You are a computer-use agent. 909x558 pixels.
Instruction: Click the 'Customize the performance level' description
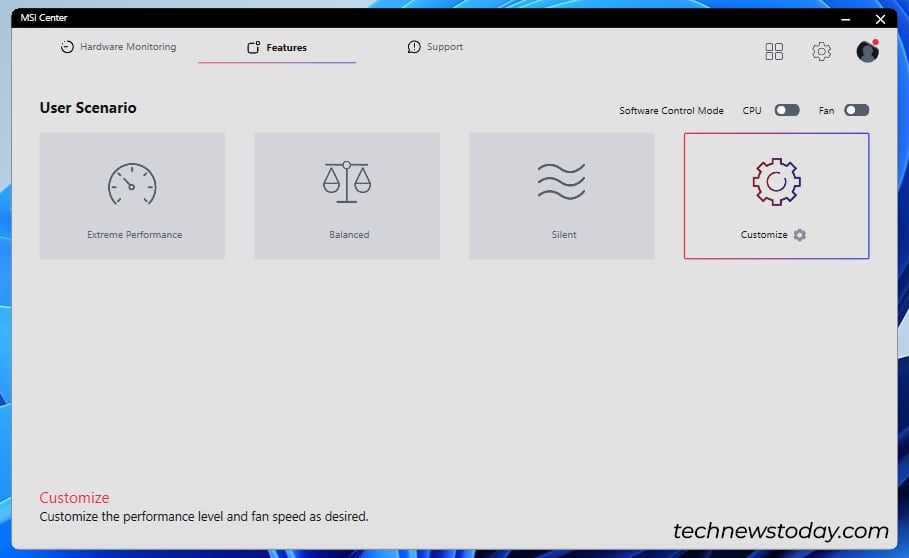pos(204,516)
